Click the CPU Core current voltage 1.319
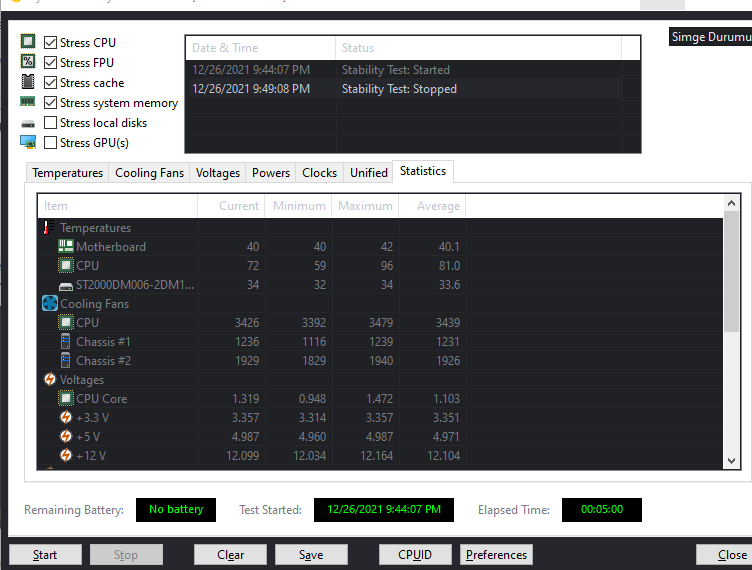The image size is (752, 570). coord(246,398)
